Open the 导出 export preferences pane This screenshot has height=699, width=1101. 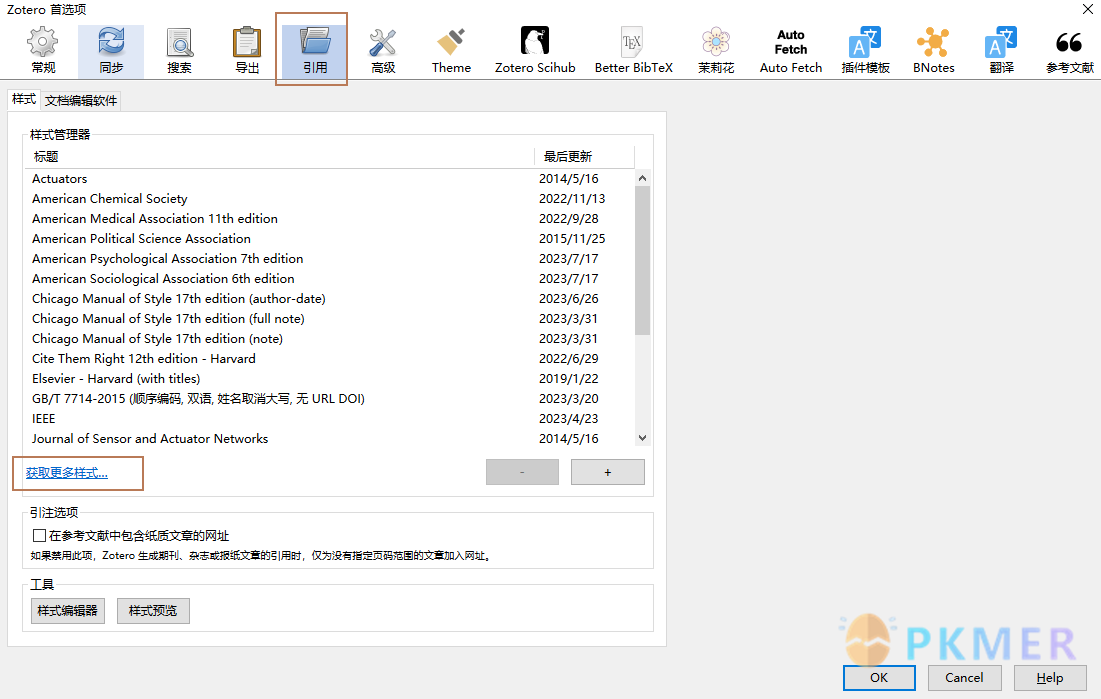coord(246,51)
